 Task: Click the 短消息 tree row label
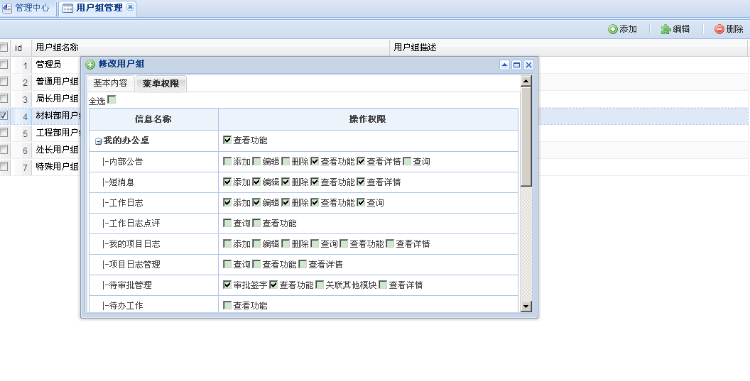122,182
